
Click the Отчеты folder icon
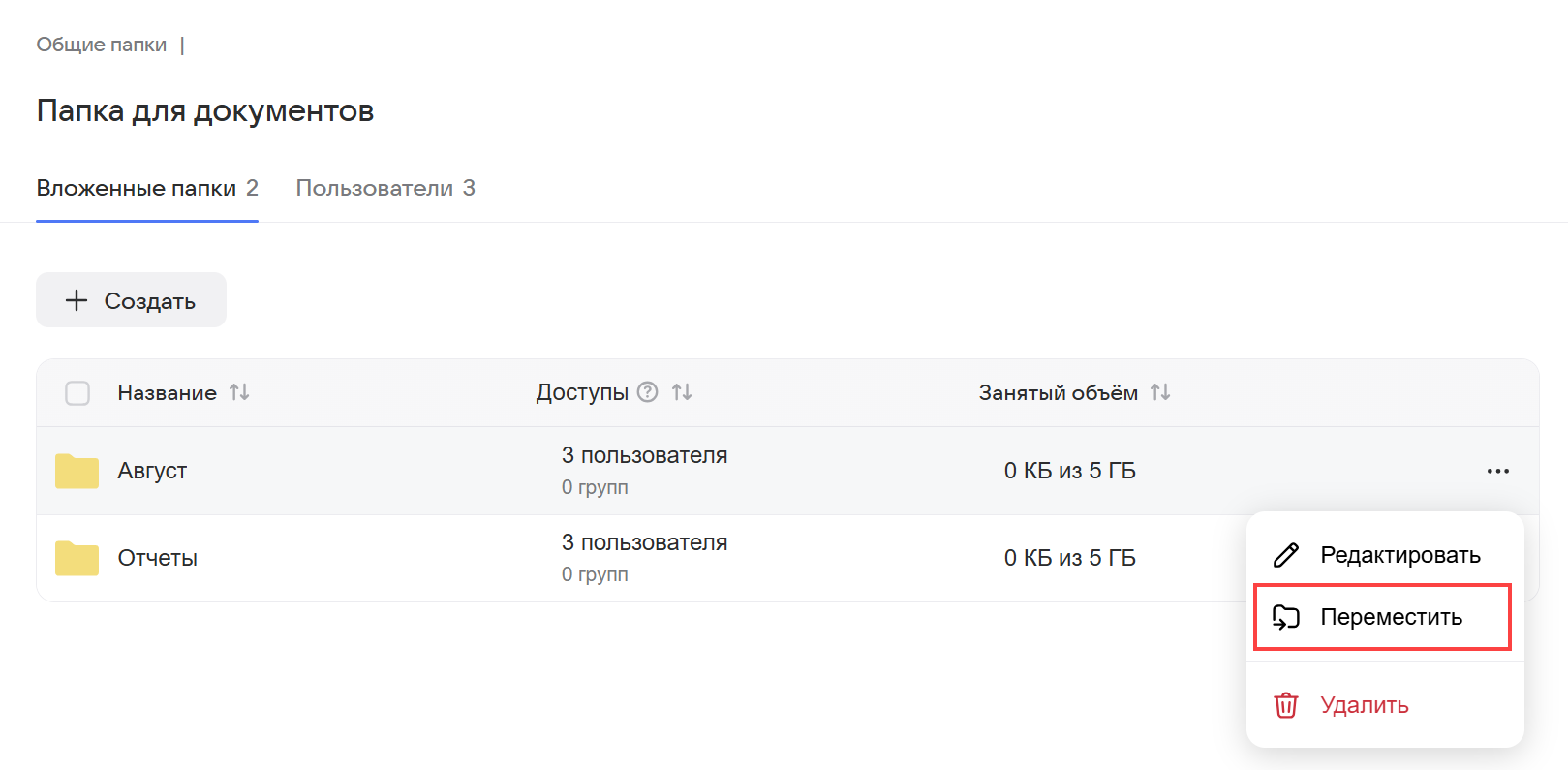click(77, 559)
